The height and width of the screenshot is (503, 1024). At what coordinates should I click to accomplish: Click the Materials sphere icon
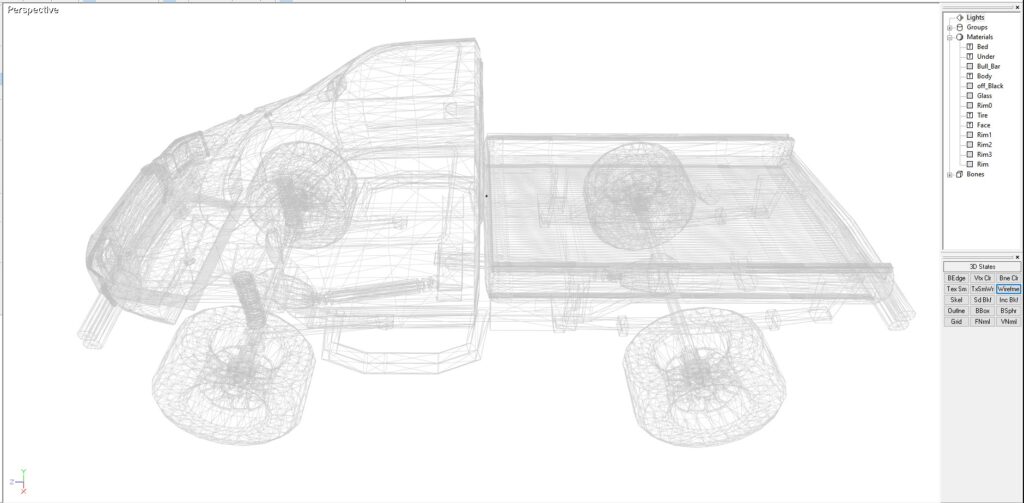[x=959, y=37]
